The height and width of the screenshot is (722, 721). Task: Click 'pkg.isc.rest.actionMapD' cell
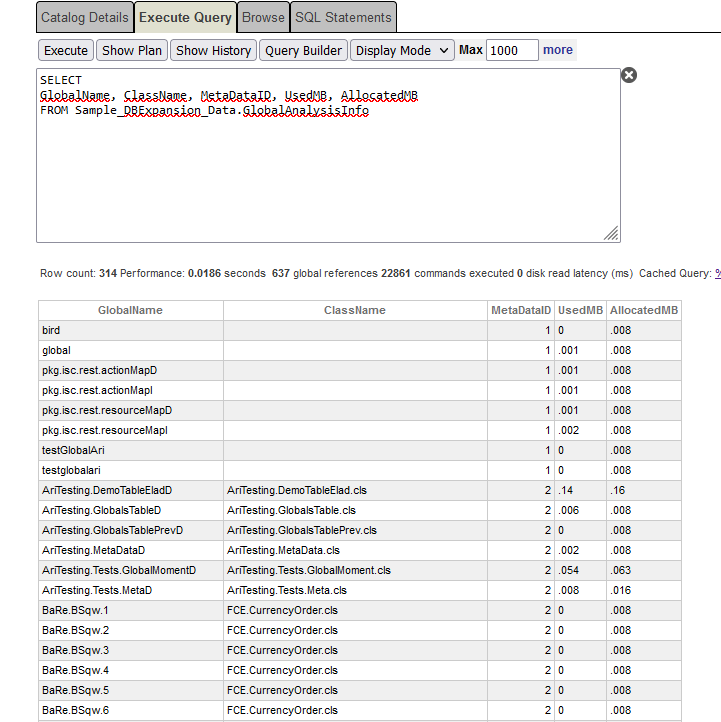pos(130,371)
